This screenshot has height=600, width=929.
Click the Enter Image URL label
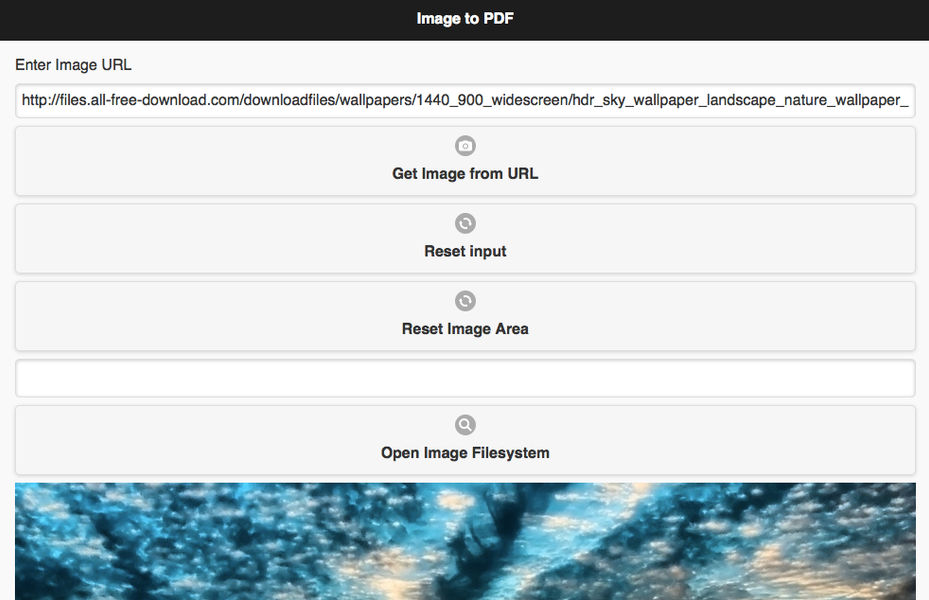click(x=73, y=65)
